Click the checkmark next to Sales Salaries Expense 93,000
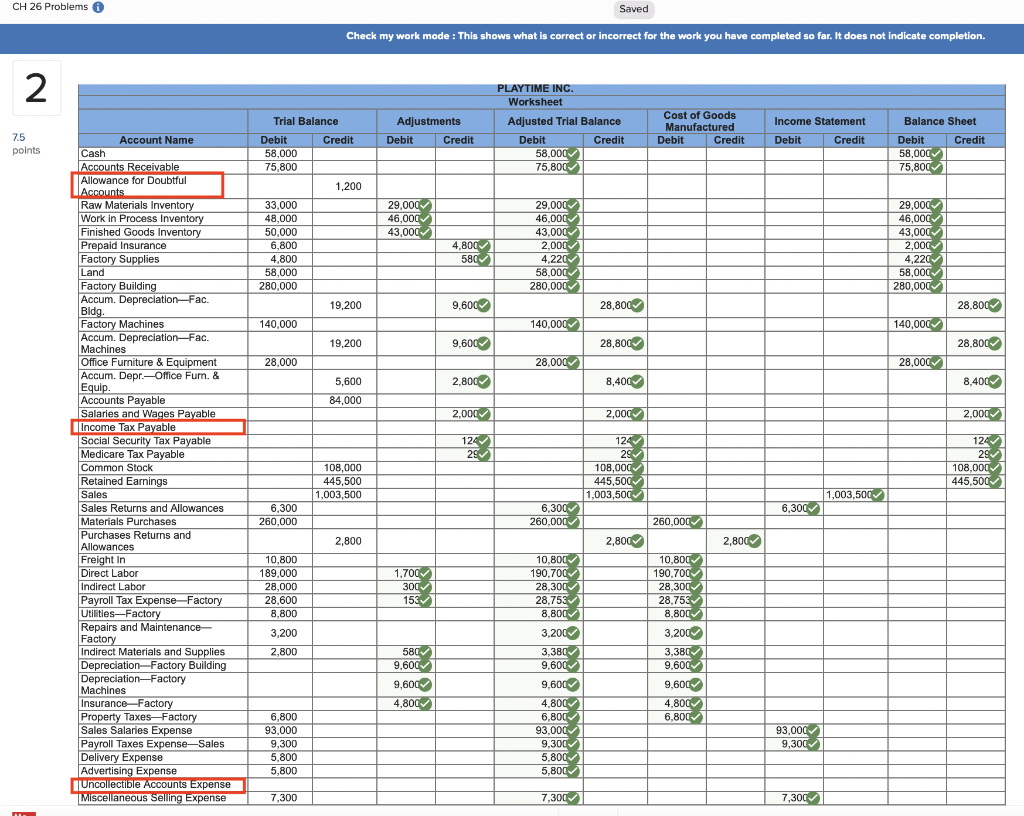 (815, 730)
